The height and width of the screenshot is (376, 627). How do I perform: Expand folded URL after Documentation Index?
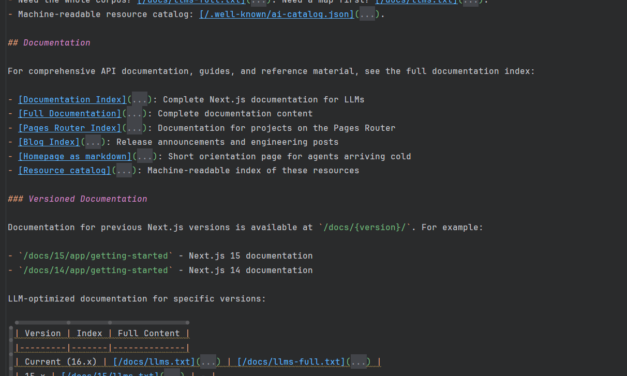[140, 100]
